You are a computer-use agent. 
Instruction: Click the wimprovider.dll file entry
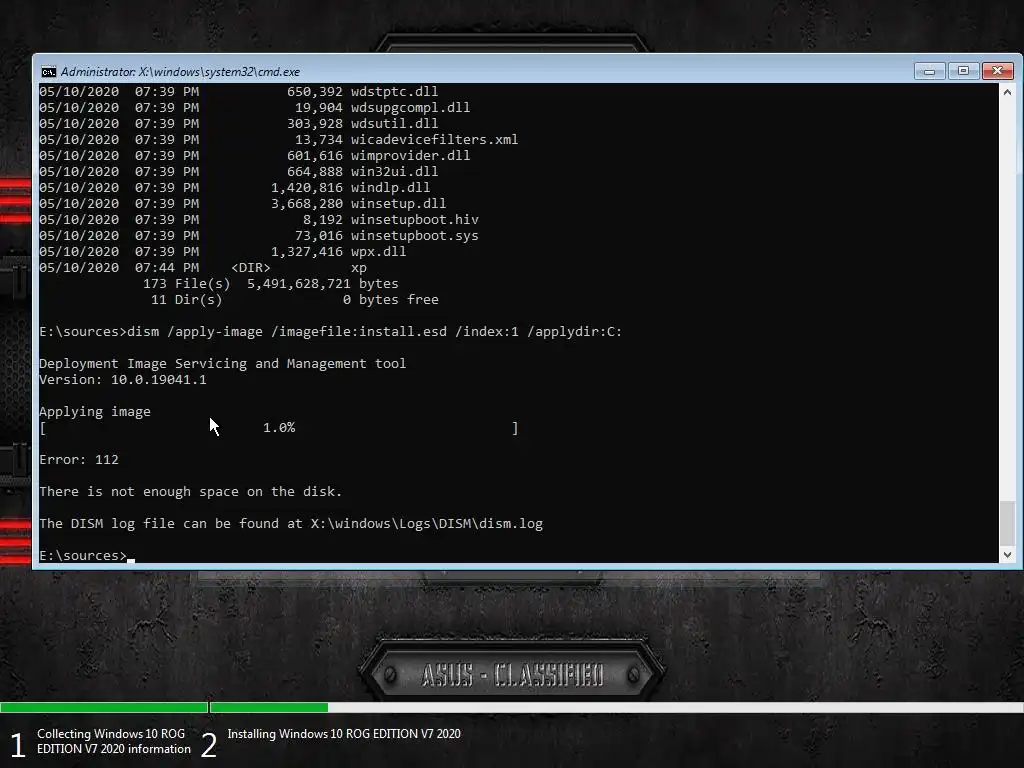pos(410,155)
